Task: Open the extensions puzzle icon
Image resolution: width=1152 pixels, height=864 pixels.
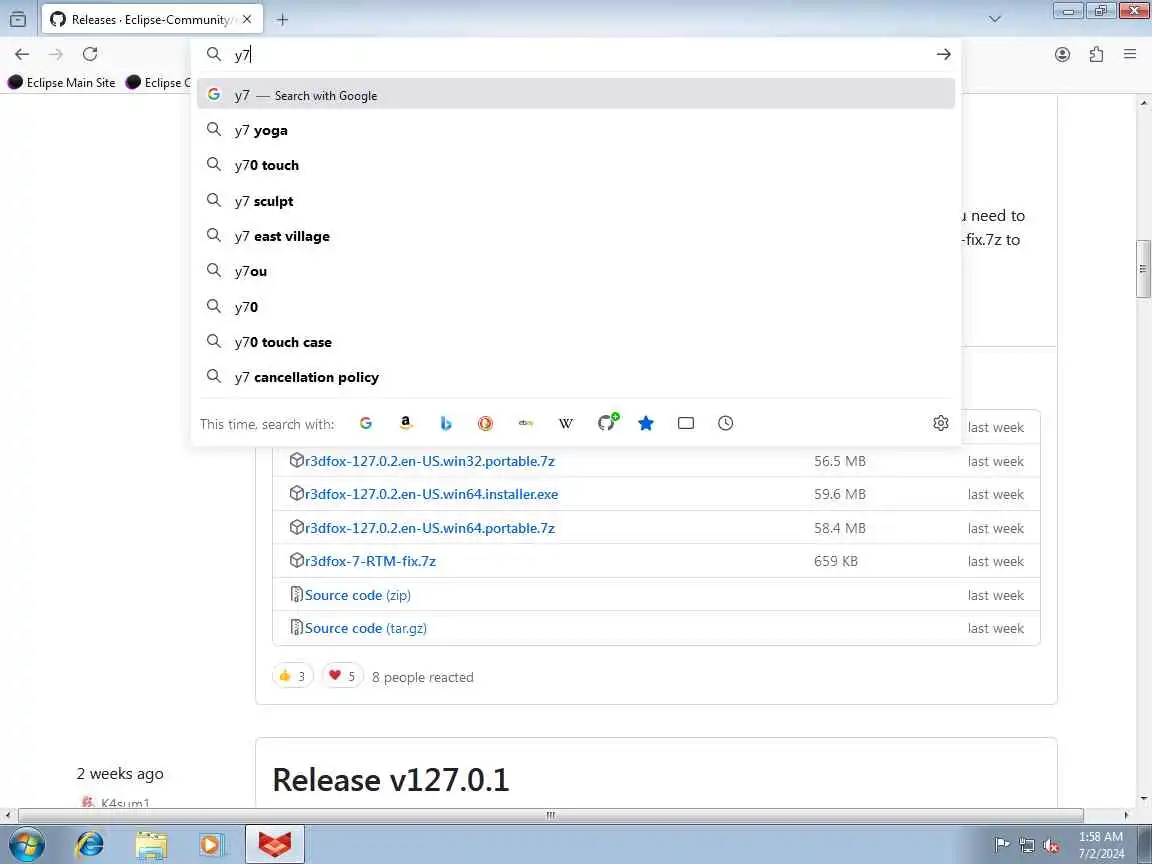Action: [1096, 54]
